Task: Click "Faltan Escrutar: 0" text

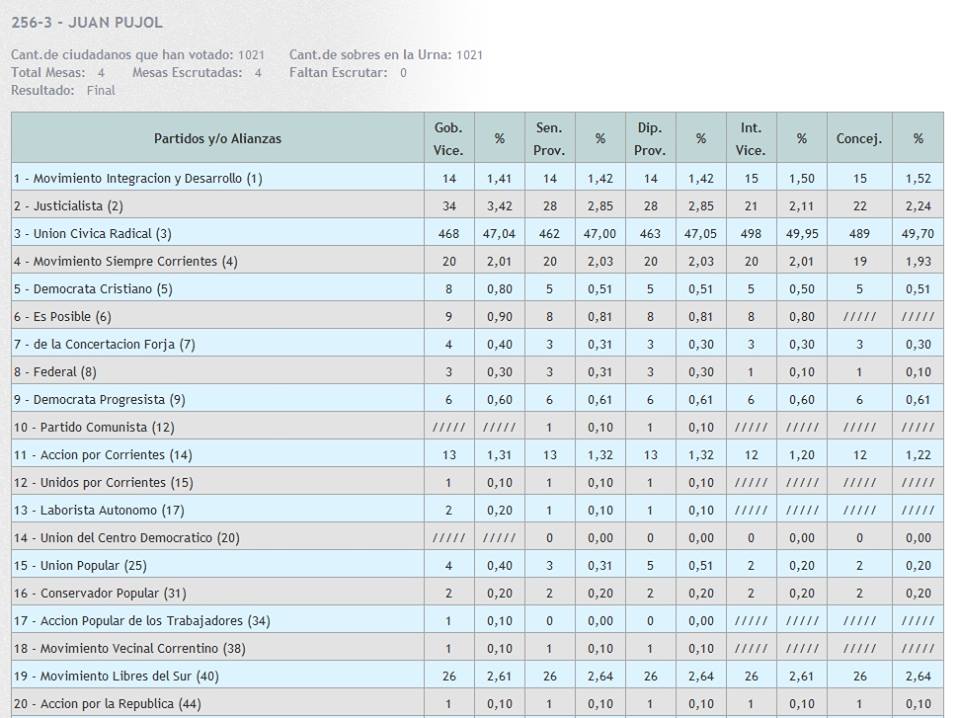Action: 348,73
